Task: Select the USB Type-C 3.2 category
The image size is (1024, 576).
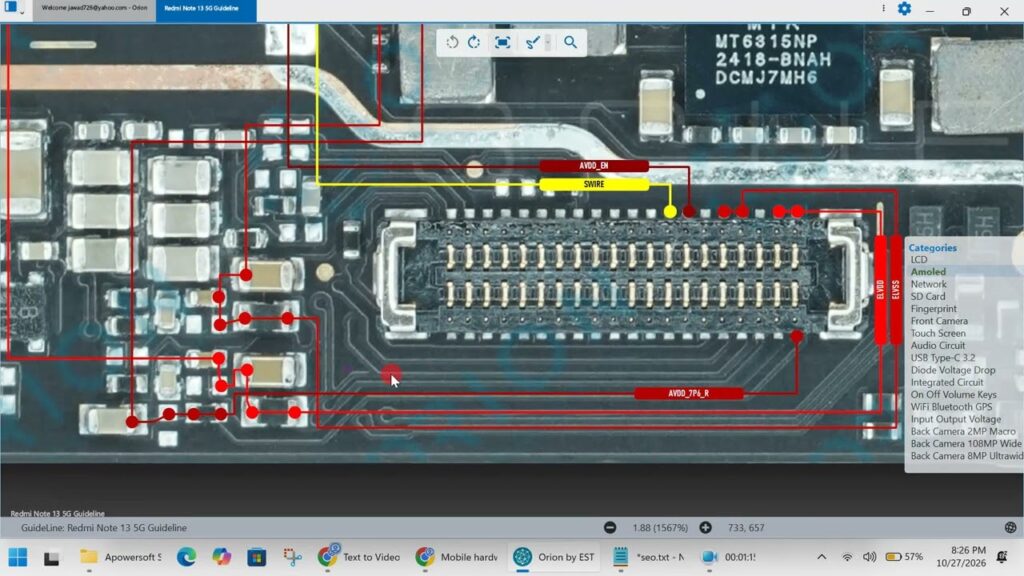Action: (x=943, y=358)
